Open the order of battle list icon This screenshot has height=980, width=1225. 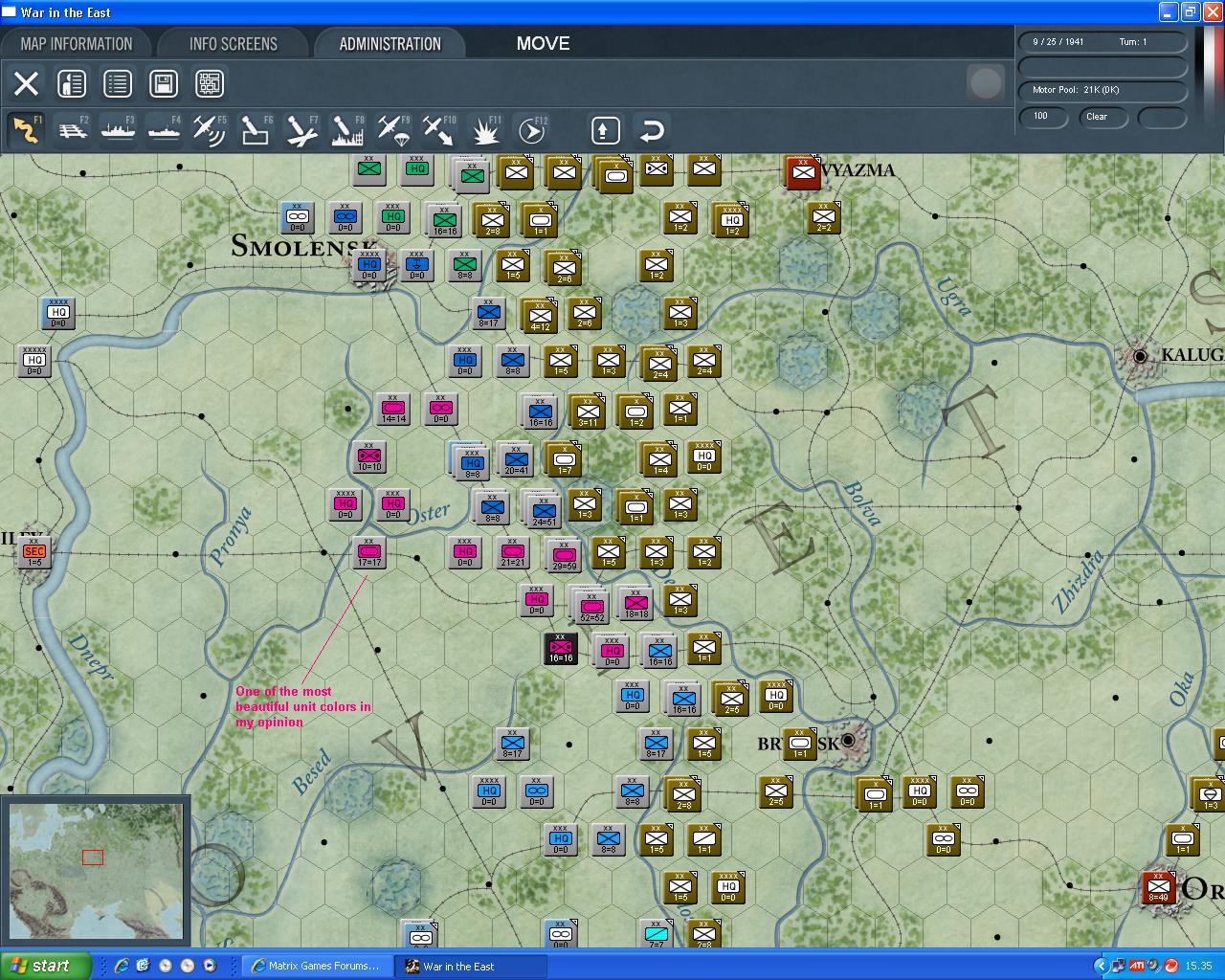tap(118, 83)
